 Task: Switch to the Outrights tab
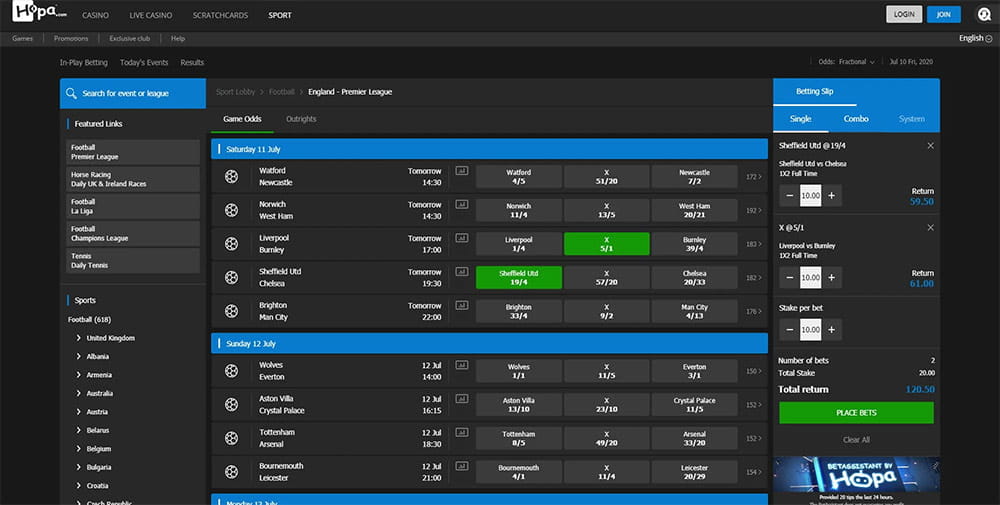pyautogui.click(x=301, y=119)
